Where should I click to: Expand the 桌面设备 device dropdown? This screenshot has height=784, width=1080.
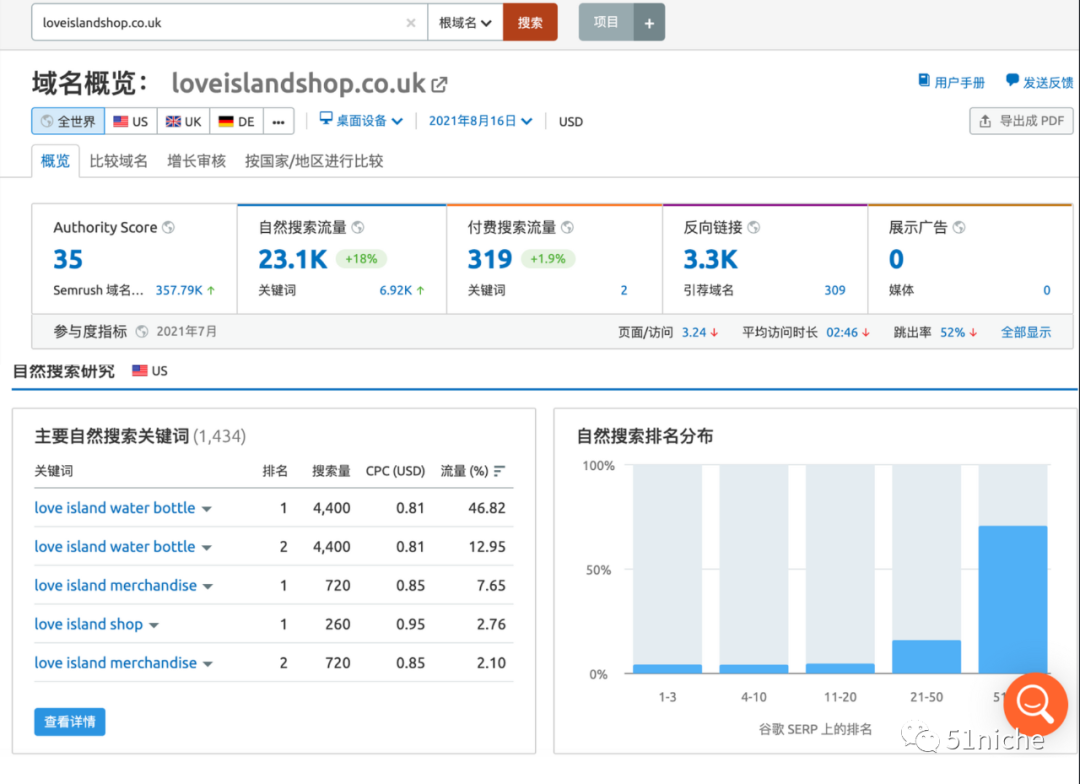pos(360,121)
